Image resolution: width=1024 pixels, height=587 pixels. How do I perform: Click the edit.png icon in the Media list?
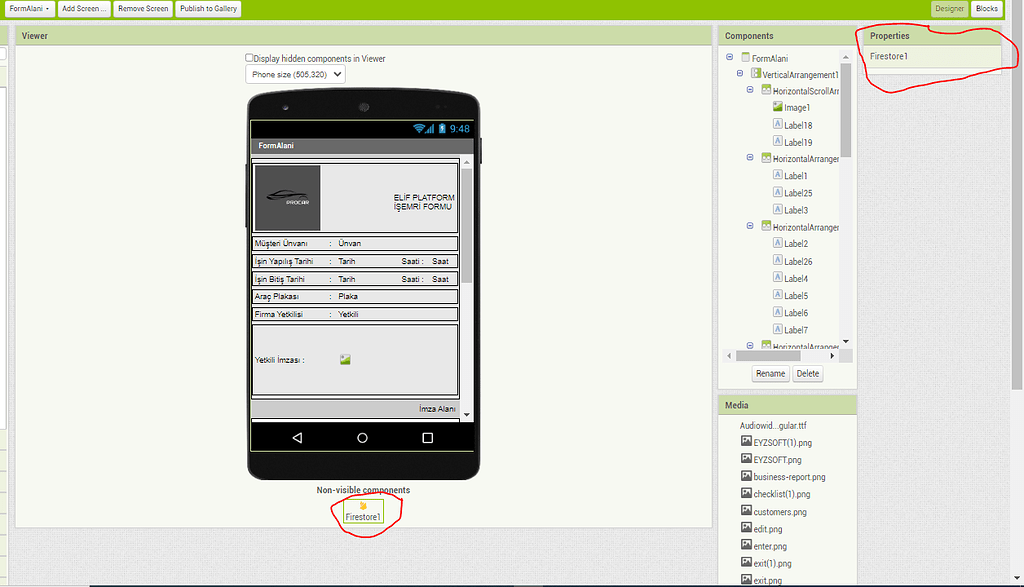click(x=745, y=528)
